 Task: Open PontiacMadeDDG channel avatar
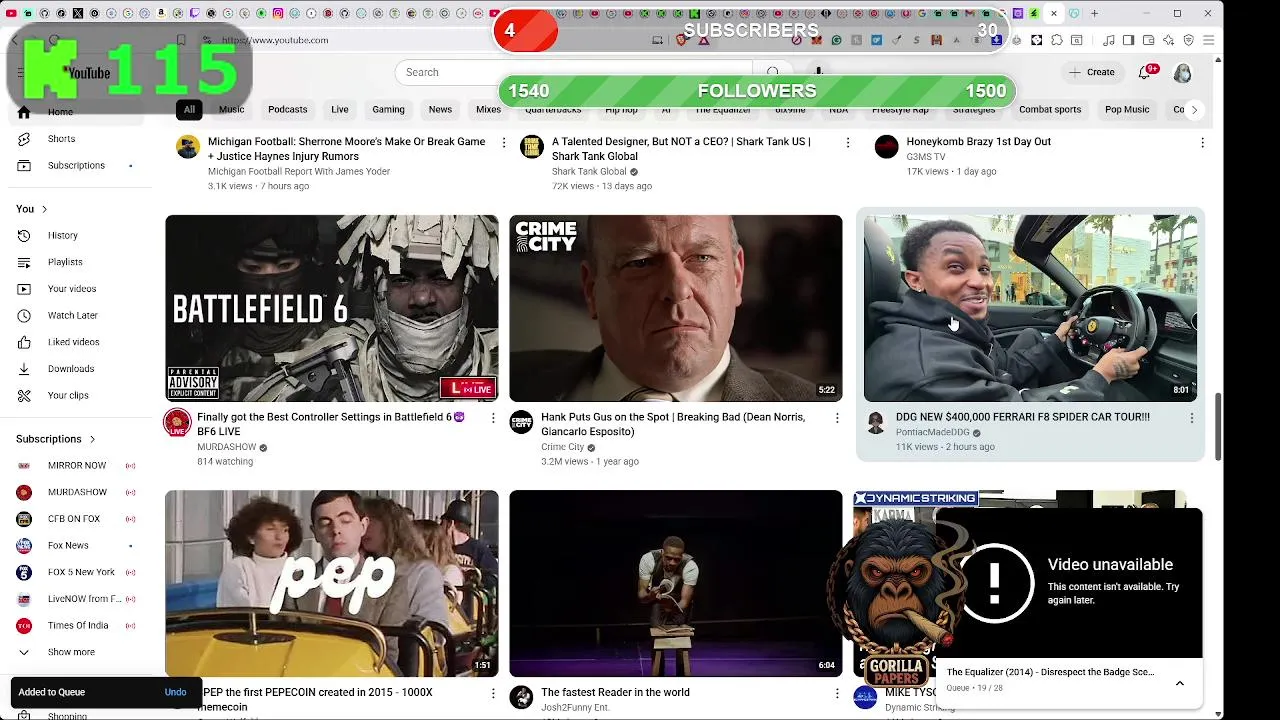coord(876,422)
